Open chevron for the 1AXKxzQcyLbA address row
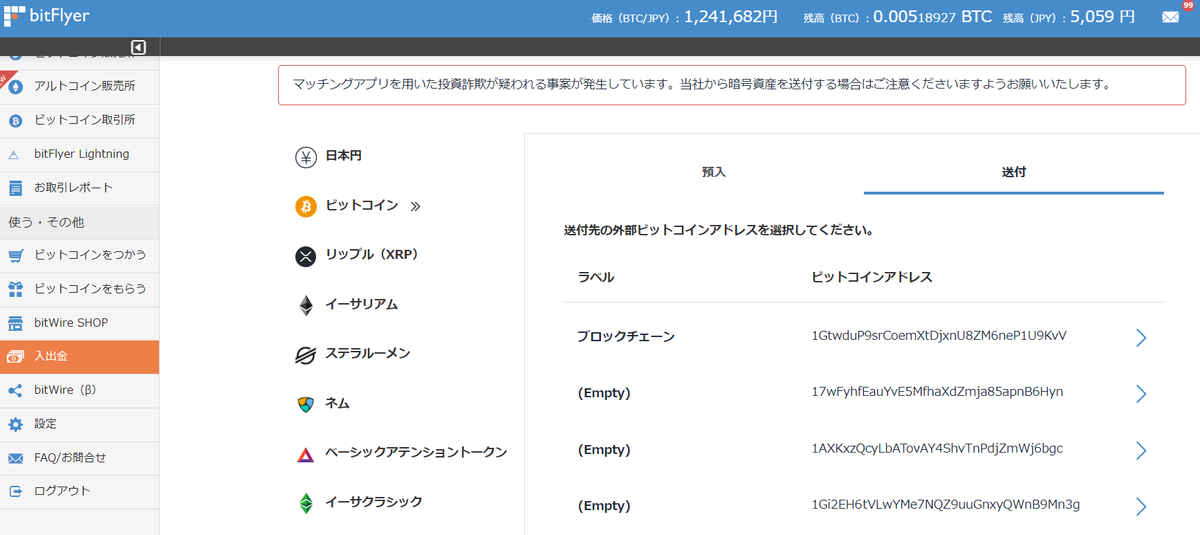1200x535 pixels. [1141, 450]
